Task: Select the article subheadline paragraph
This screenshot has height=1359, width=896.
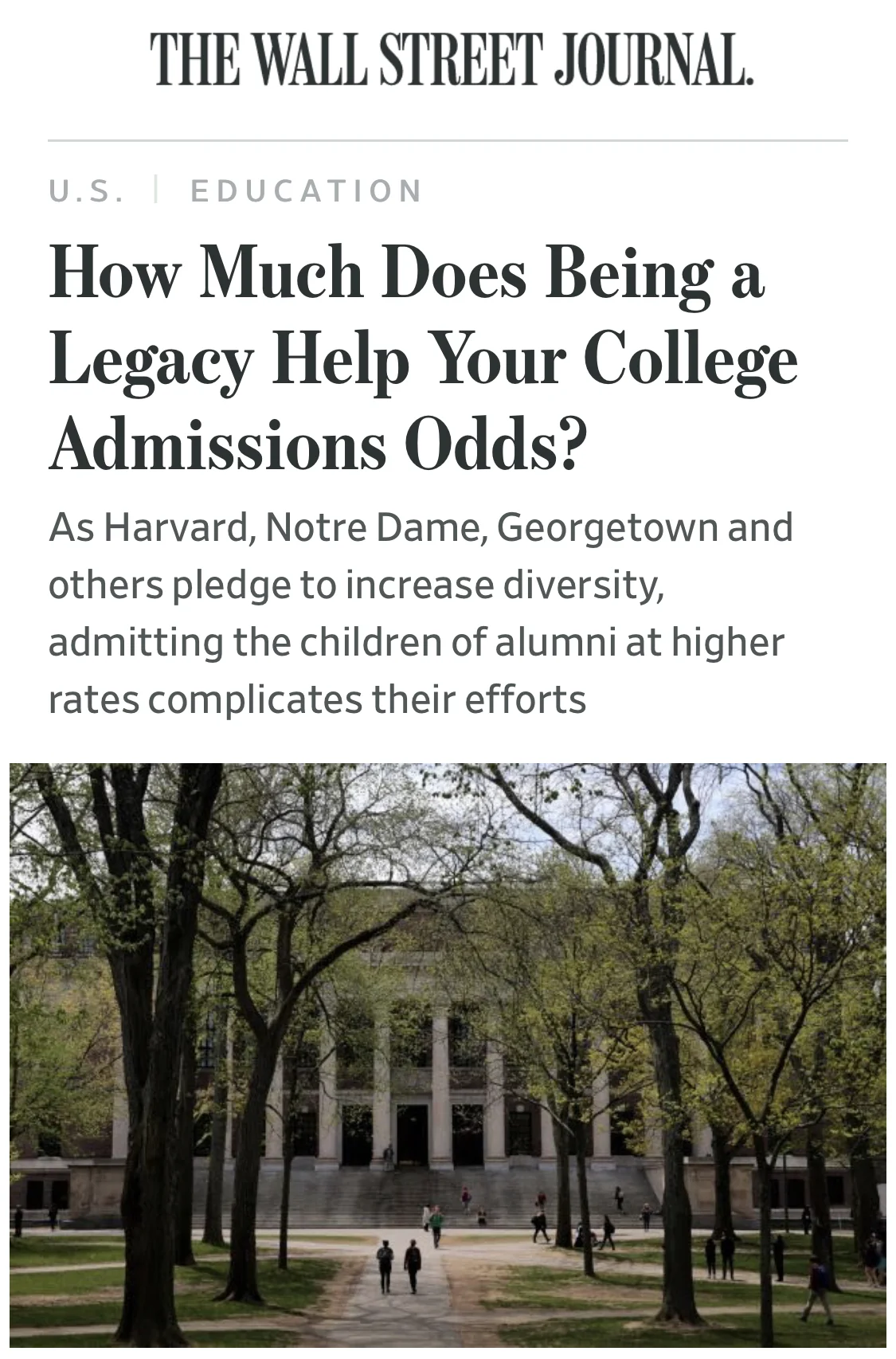Action: pyautogui.click(x=421, y=613)
